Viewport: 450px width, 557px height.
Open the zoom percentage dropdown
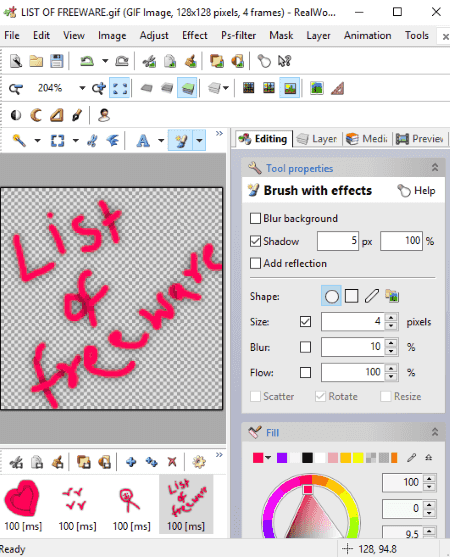(x=82, y=88)
